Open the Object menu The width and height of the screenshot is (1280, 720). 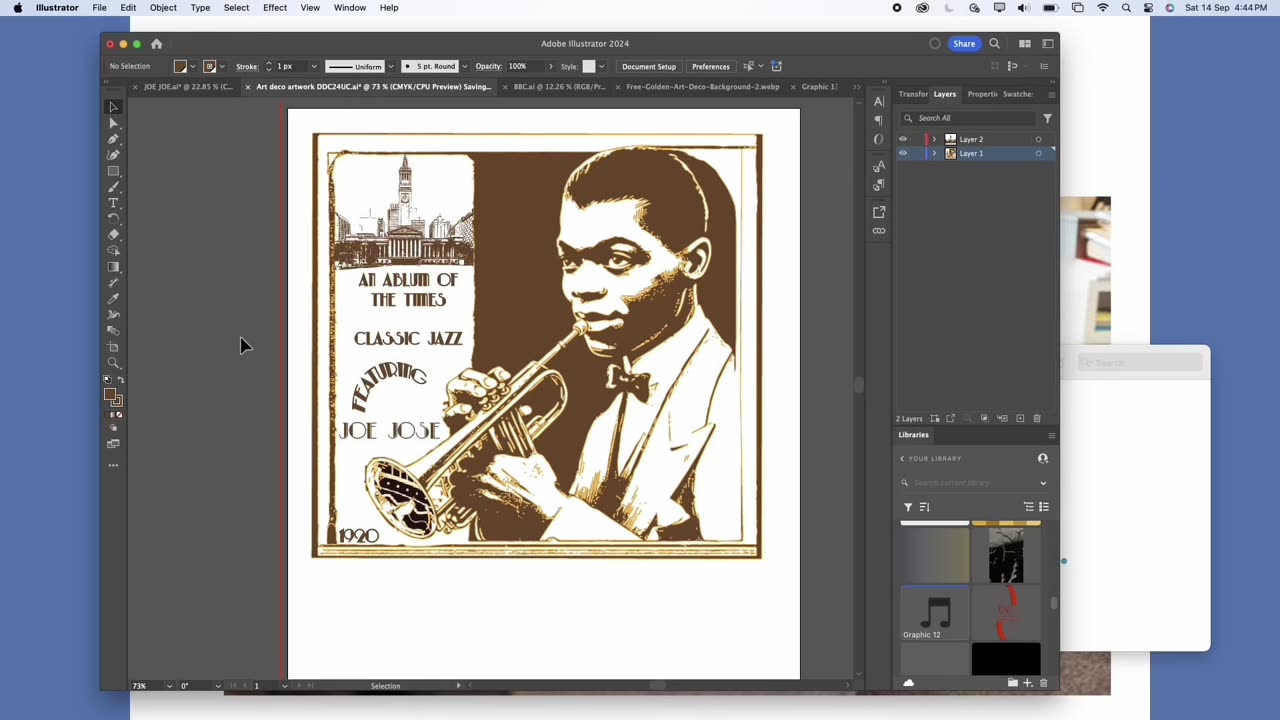[x=163, y=8]
